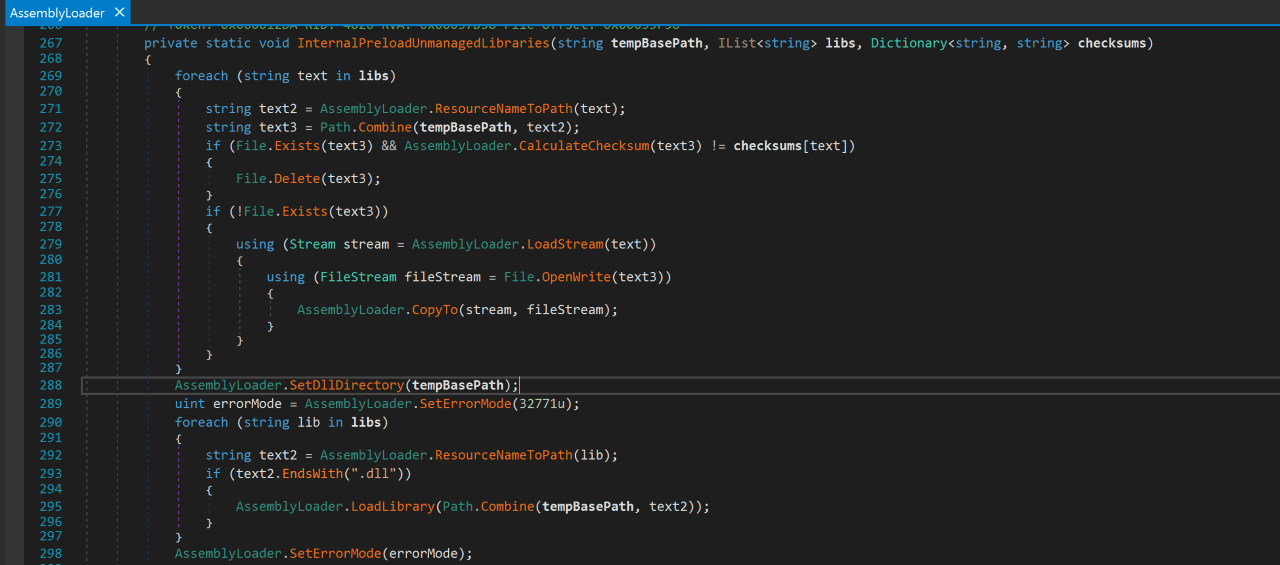Click the OpenWrite method call
The height and width of the screenshot is (565, 1280).
pyautogui.click(x=573, y=277)
